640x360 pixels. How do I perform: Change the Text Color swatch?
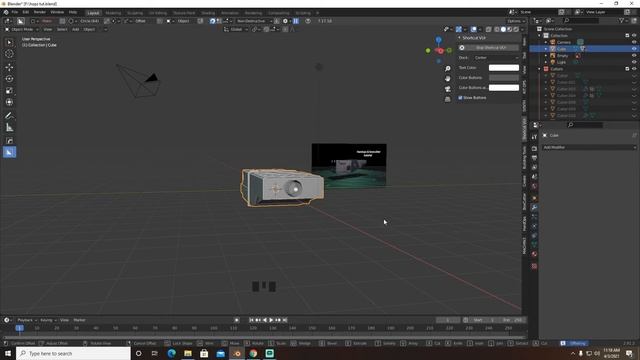pyautogui.click(x=504, y=68)
